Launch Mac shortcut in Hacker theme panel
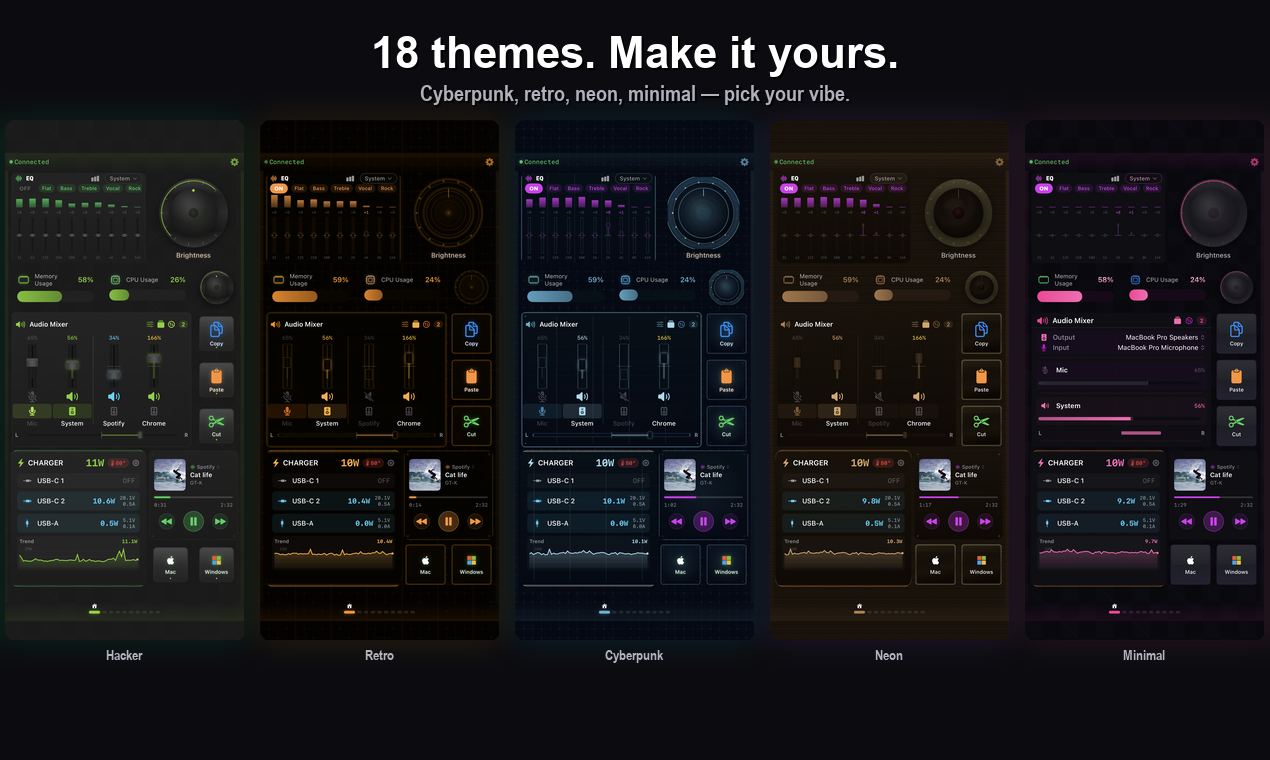 (x=170, y=564)
